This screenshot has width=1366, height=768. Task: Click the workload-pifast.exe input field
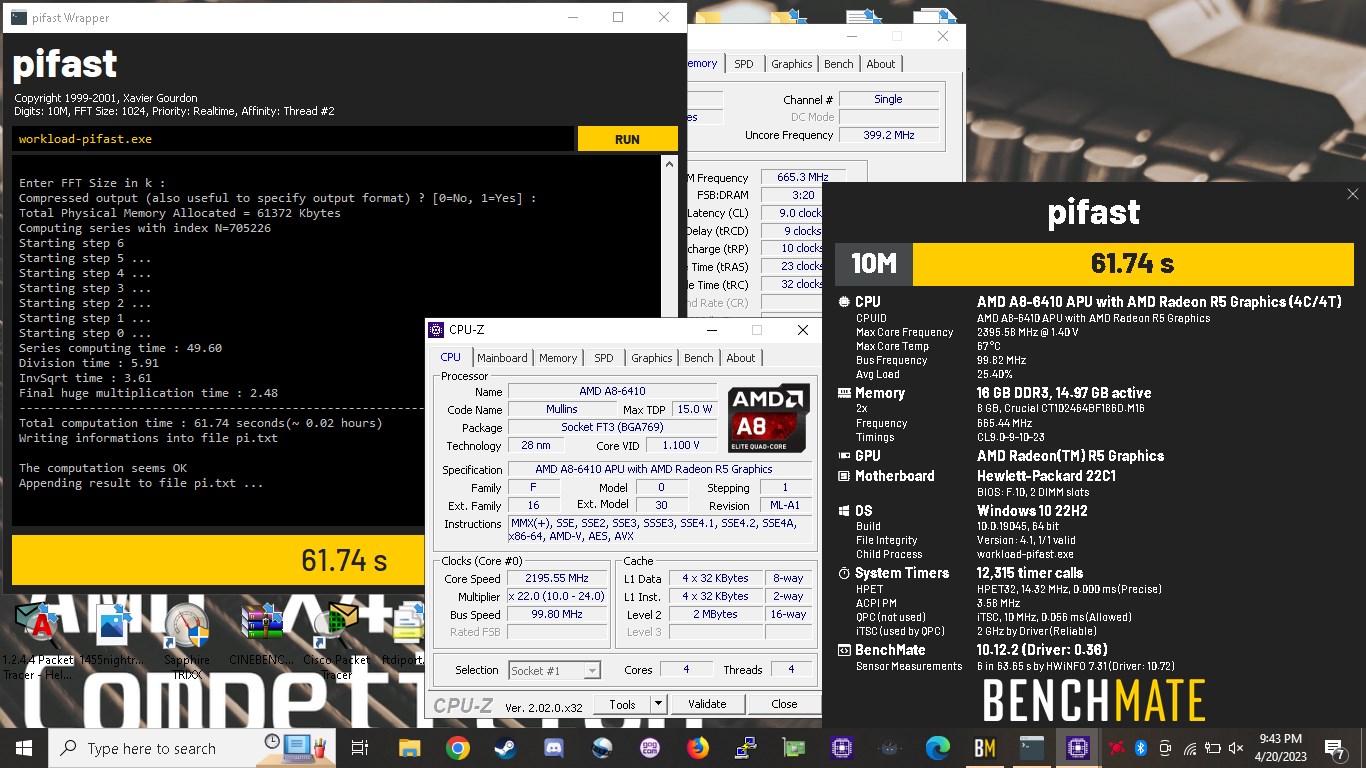[294, 139]
